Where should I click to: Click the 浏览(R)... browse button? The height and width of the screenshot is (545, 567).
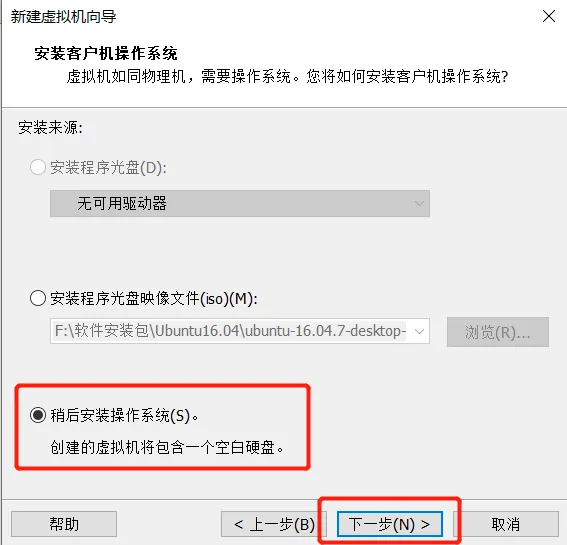pos(498,332)
